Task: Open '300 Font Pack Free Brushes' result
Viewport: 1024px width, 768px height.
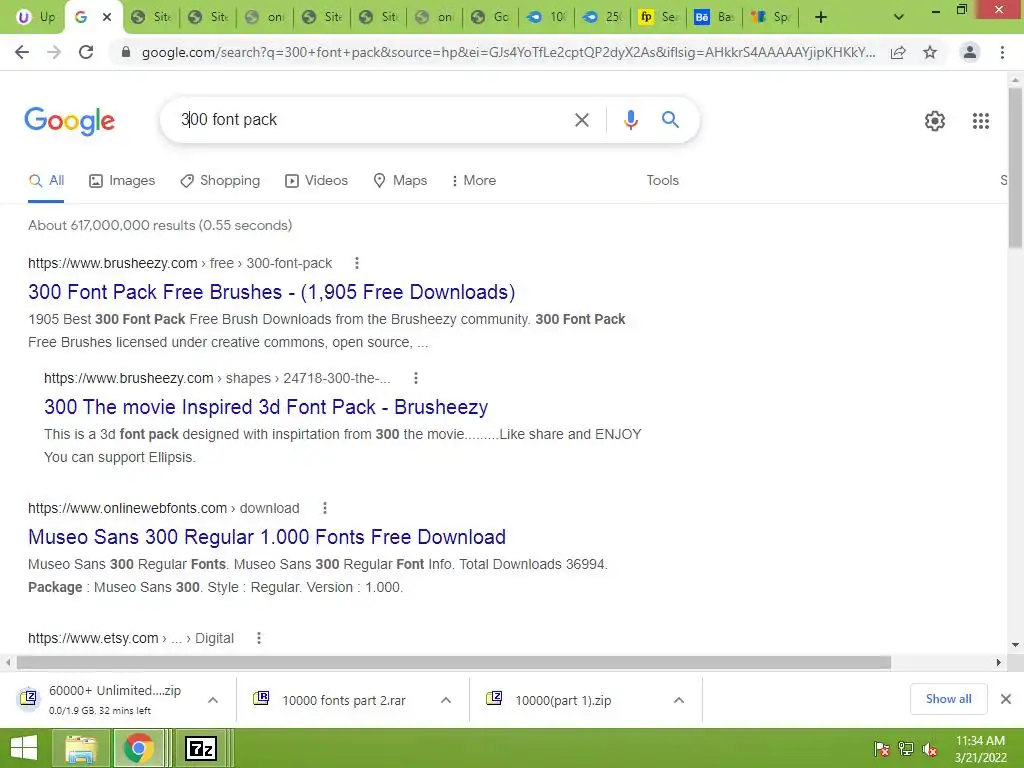Action: coord(272,292)
